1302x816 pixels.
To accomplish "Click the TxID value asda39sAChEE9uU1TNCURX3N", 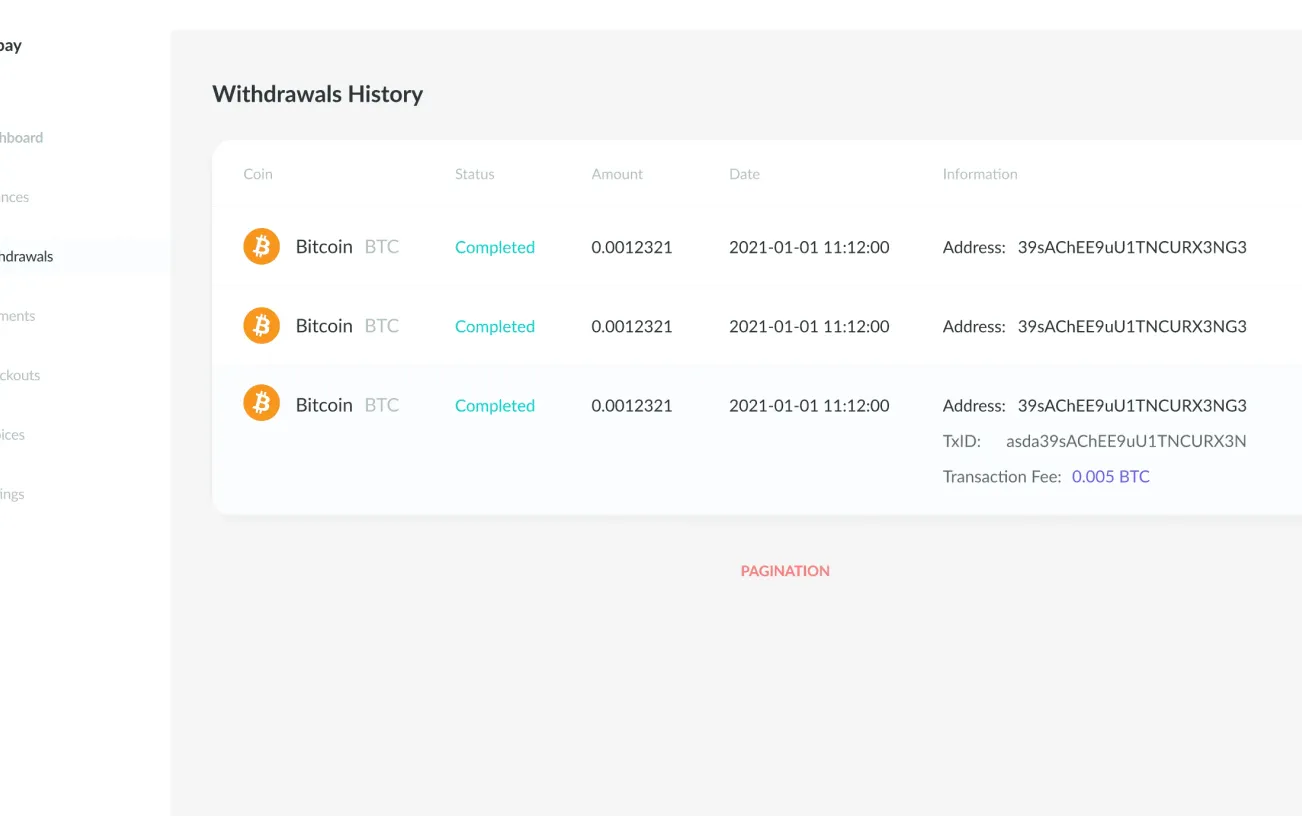I will [x=1126, y=441].
